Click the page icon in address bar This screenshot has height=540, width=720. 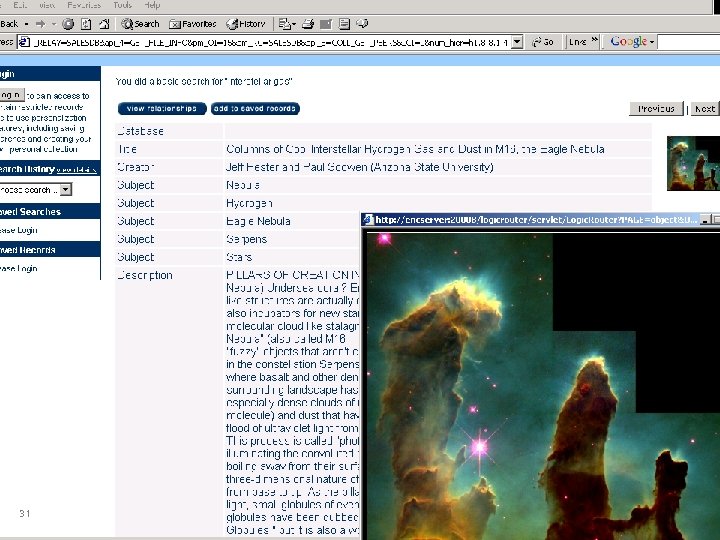pyautogui.click(x=24, y=42)
